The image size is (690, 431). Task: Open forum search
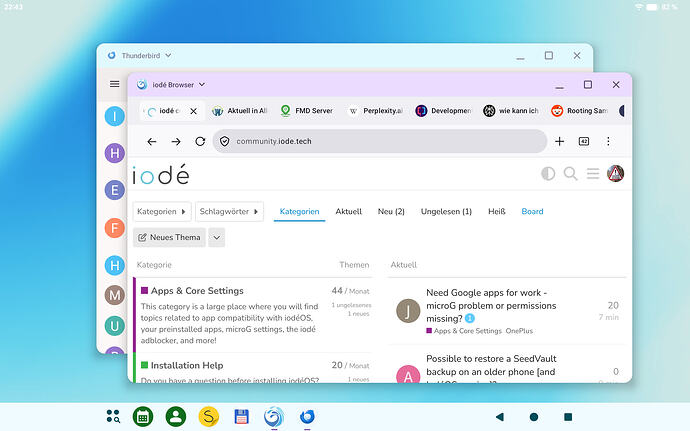570,173
